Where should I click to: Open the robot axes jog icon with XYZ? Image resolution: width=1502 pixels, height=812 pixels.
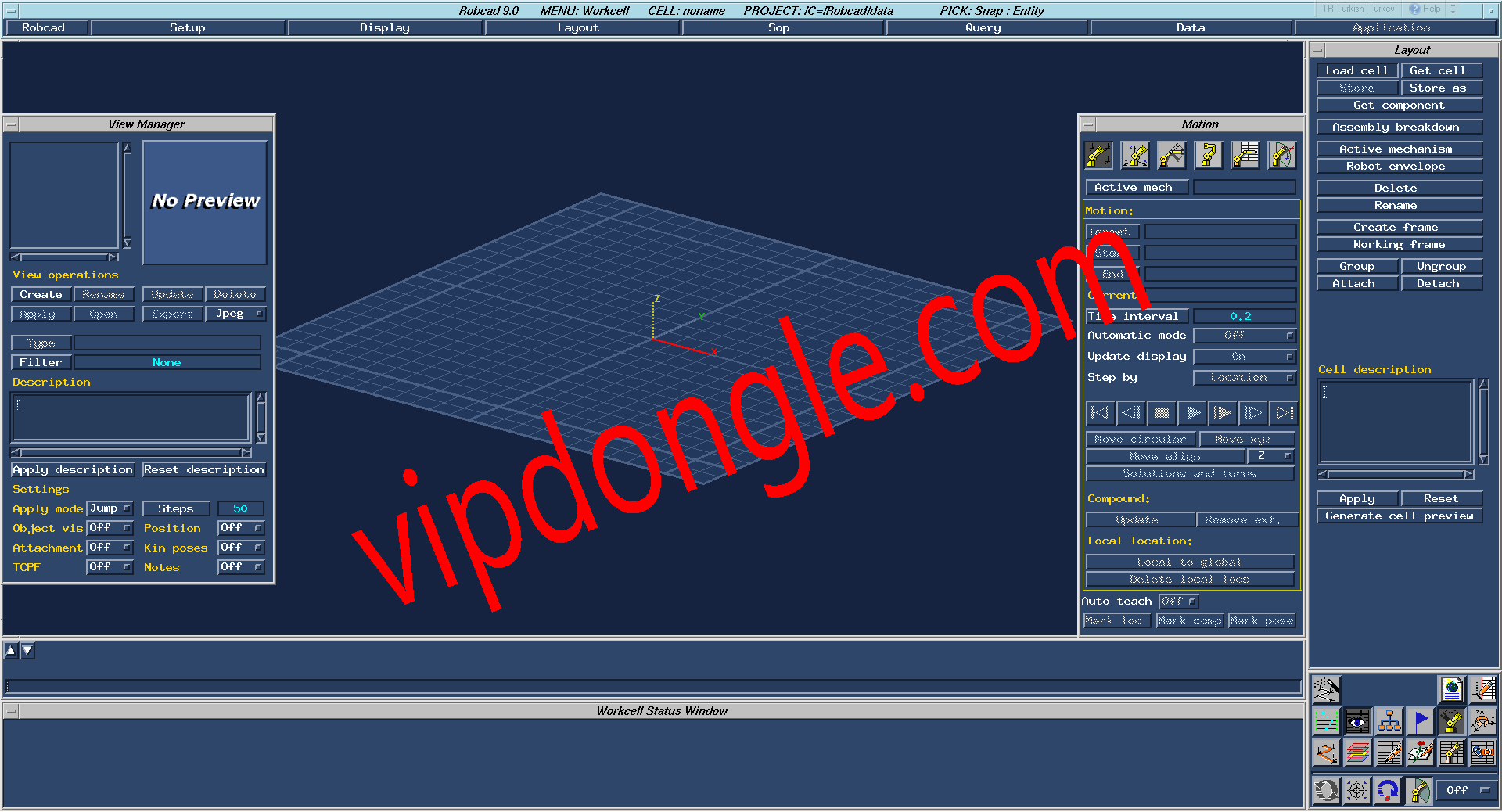(1134, 155)
